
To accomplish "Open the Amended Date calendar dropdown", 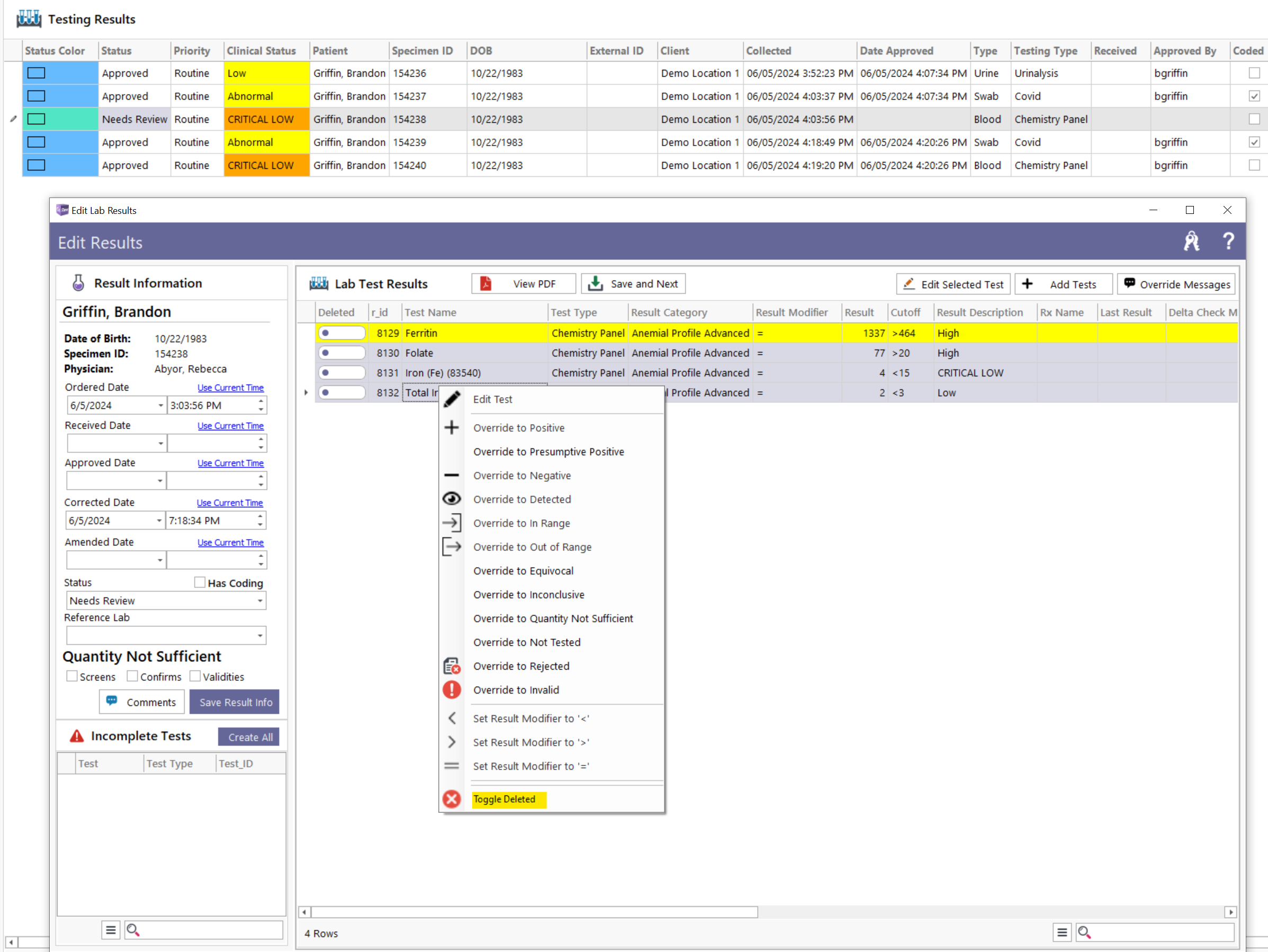I will [x=160, y=560].
